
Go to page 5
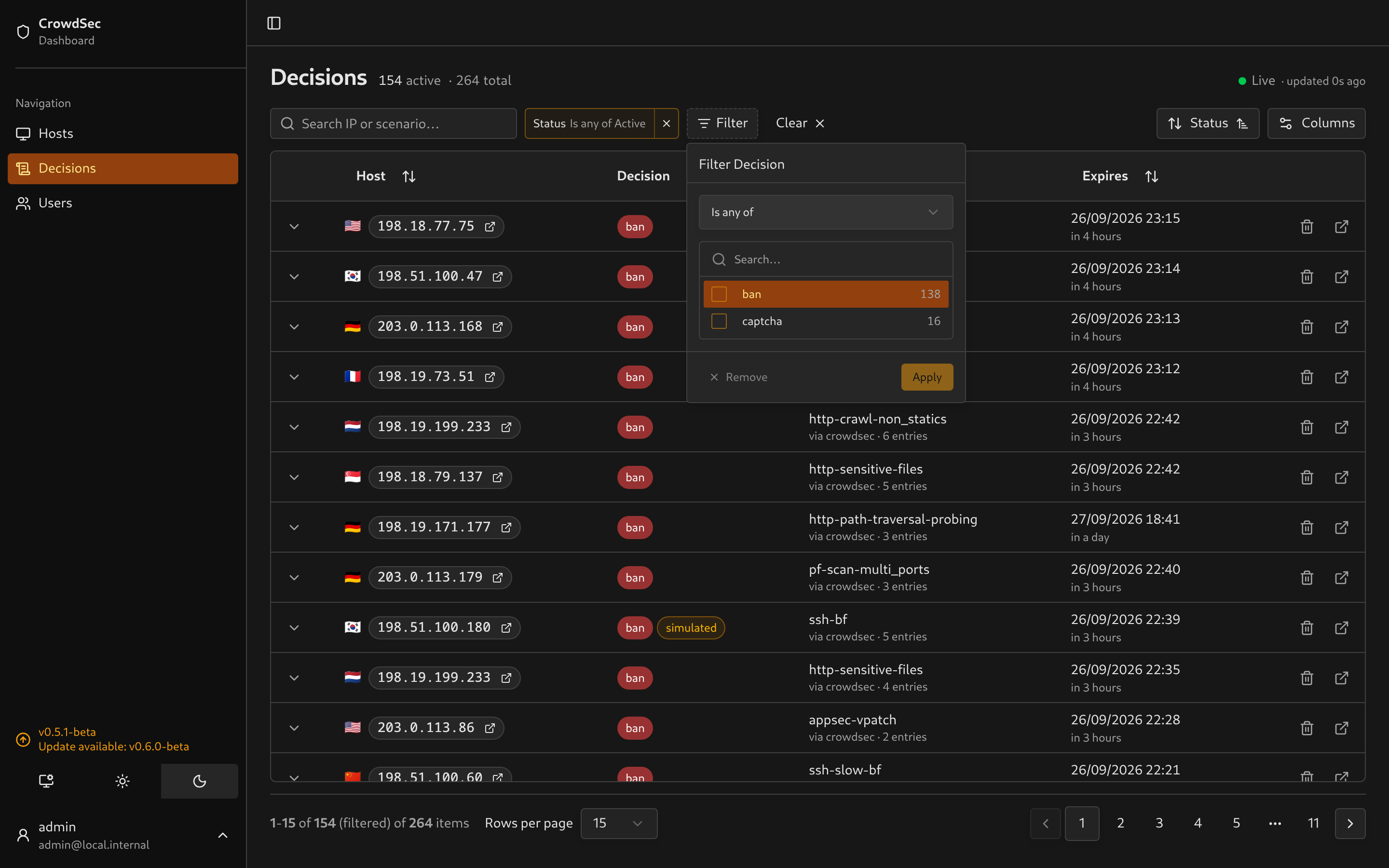tap(1236, 823)
